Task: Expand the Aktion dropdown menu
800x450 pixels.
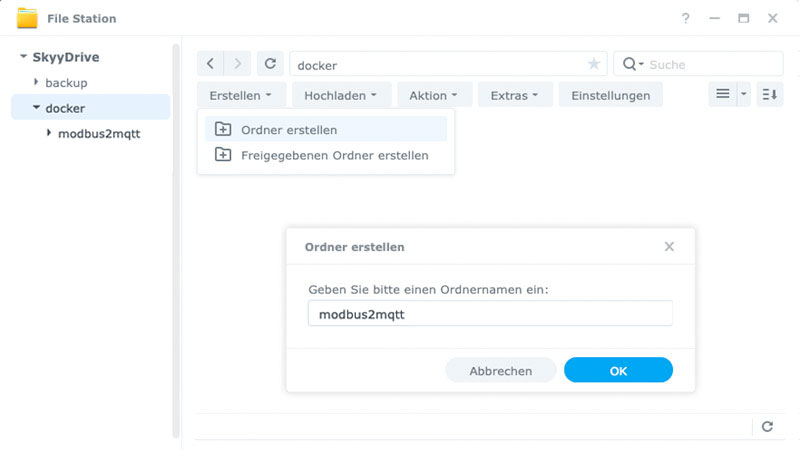Action: 434,95
